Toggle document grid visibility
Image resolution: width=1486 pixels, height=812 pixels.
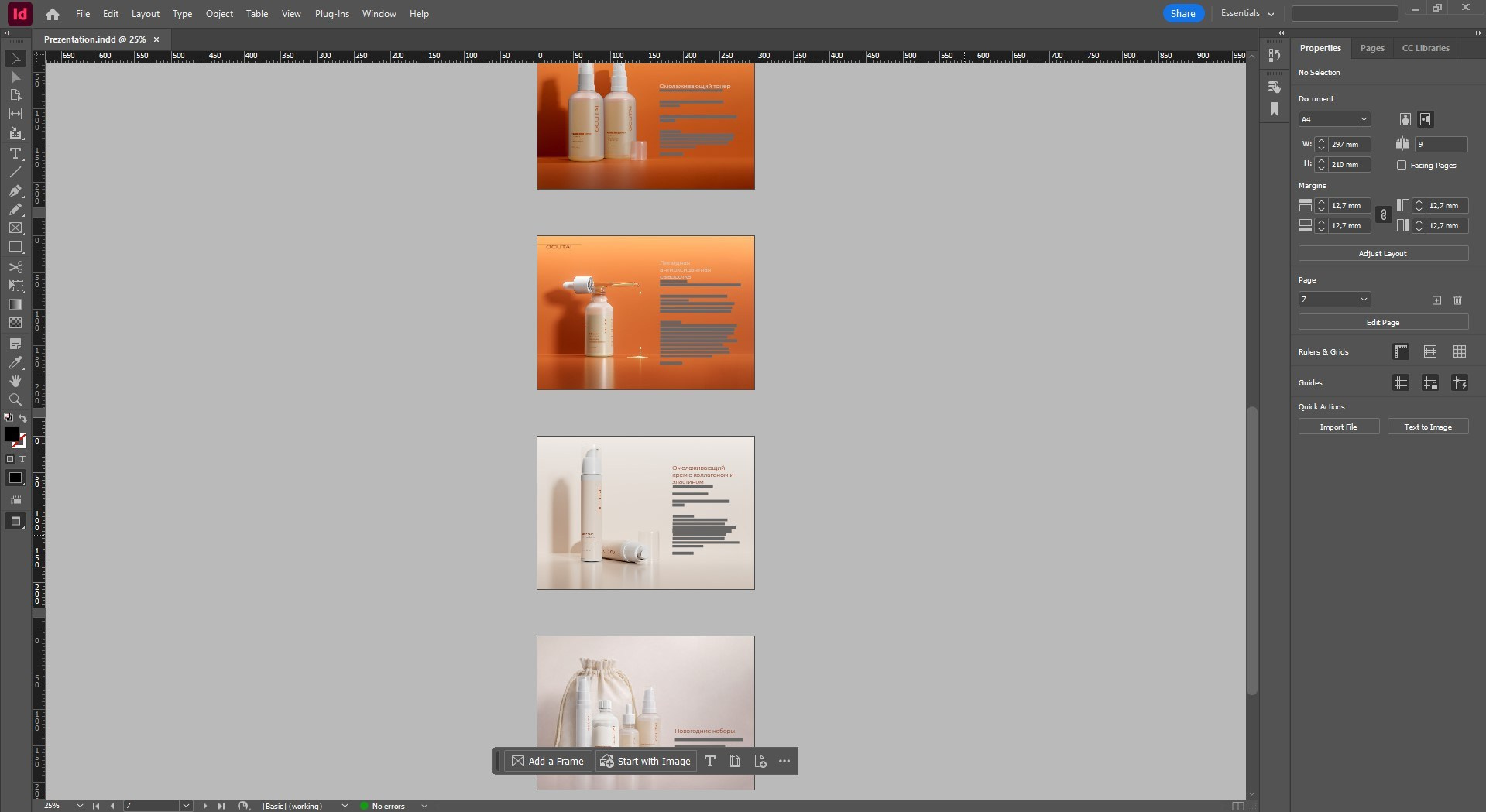pyautogui.click(x=1459, y=352)
